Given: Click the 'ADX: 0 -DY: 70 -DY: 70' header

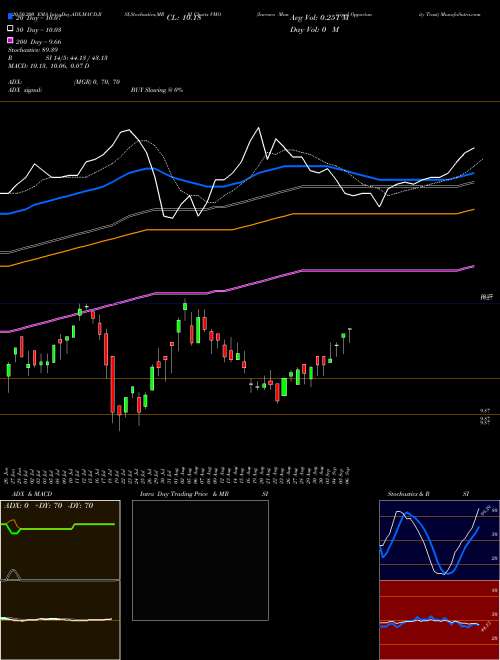Looking at the screenshot, I should point(48,505).
